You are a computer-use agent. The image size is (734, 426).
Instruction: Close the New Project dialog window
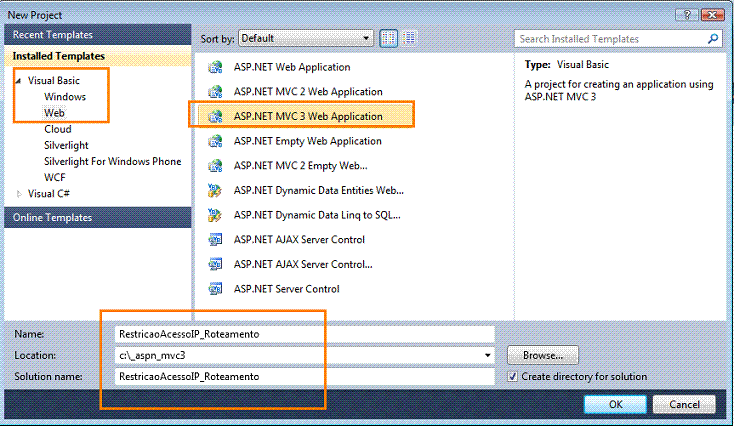[712, 15]
